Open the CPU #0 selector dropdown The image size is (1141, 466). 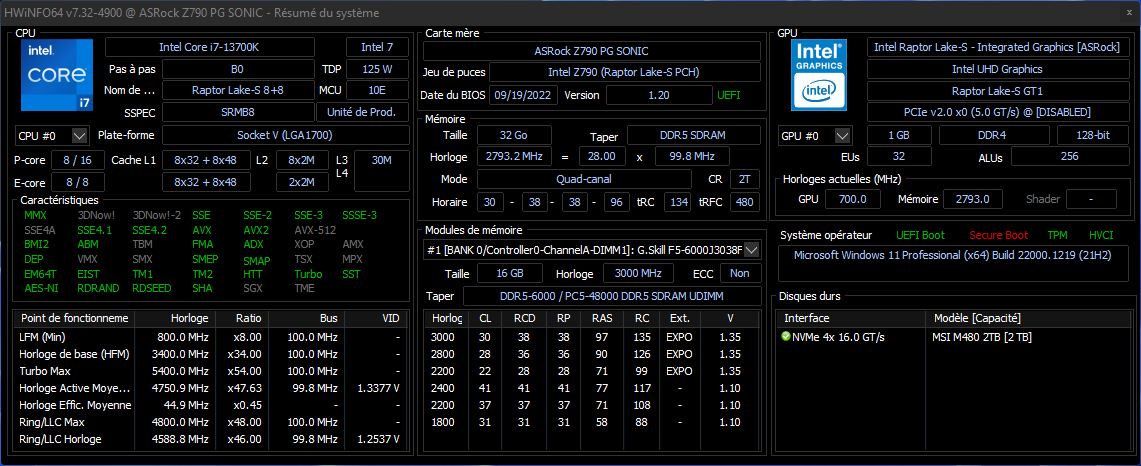[x=53, y=135]
